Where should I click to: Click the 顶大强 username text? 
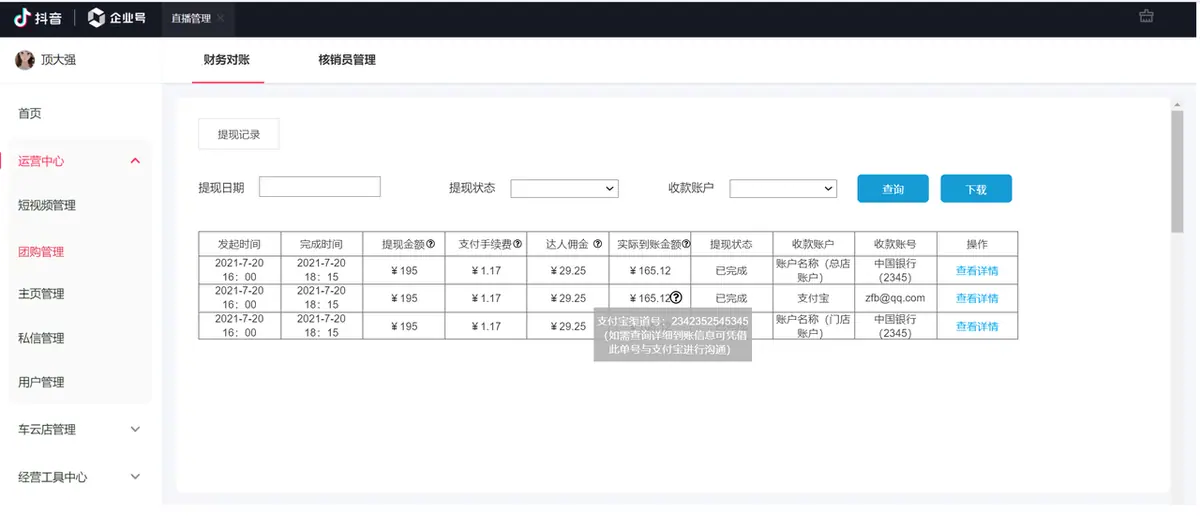click(58, 60)
